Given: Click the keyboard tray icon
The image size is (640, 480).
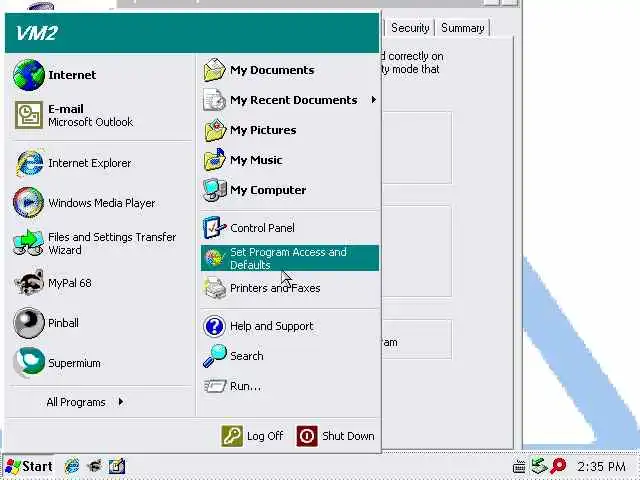Looking at the screenshot, I should coord(519,466).
